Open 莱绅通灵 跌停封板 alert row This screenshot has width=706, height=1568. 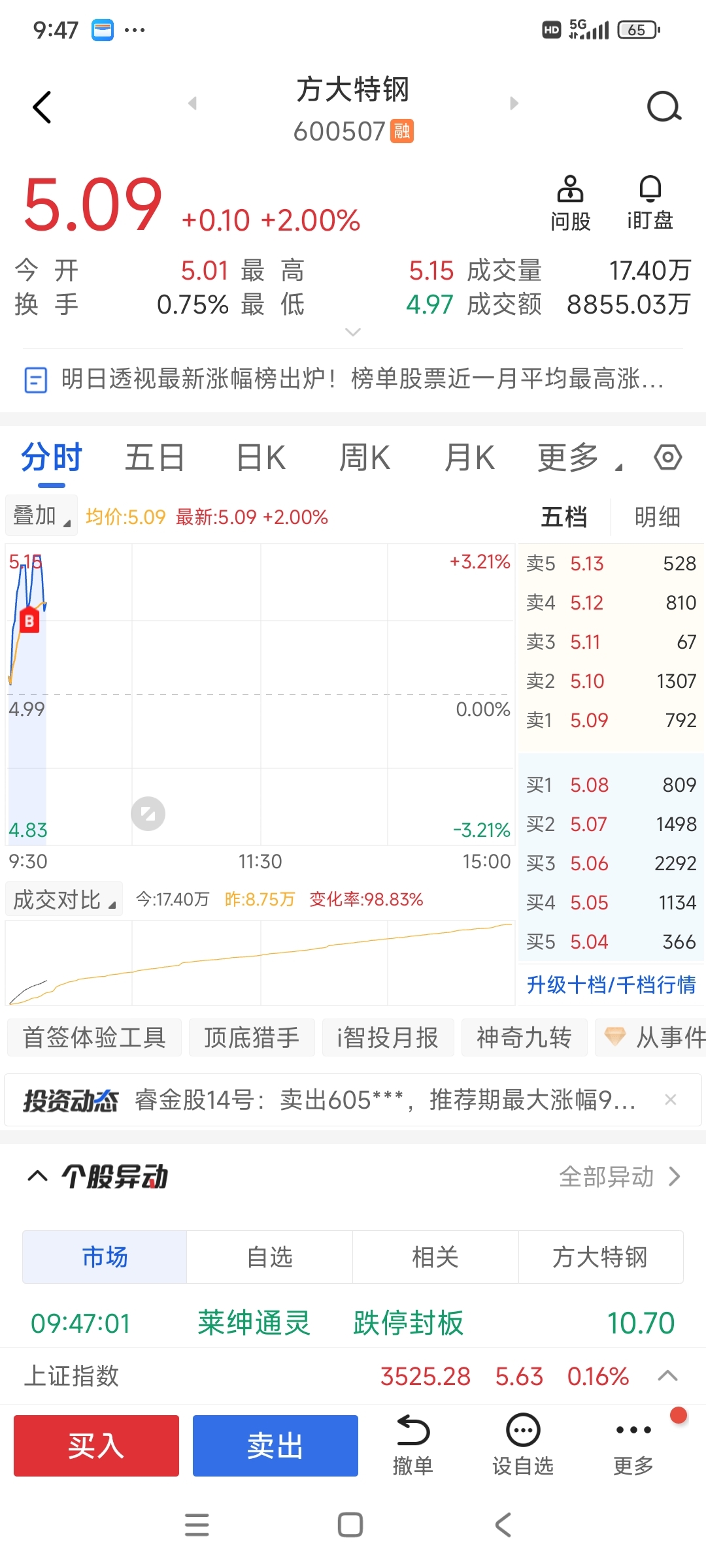[353, 1323]
